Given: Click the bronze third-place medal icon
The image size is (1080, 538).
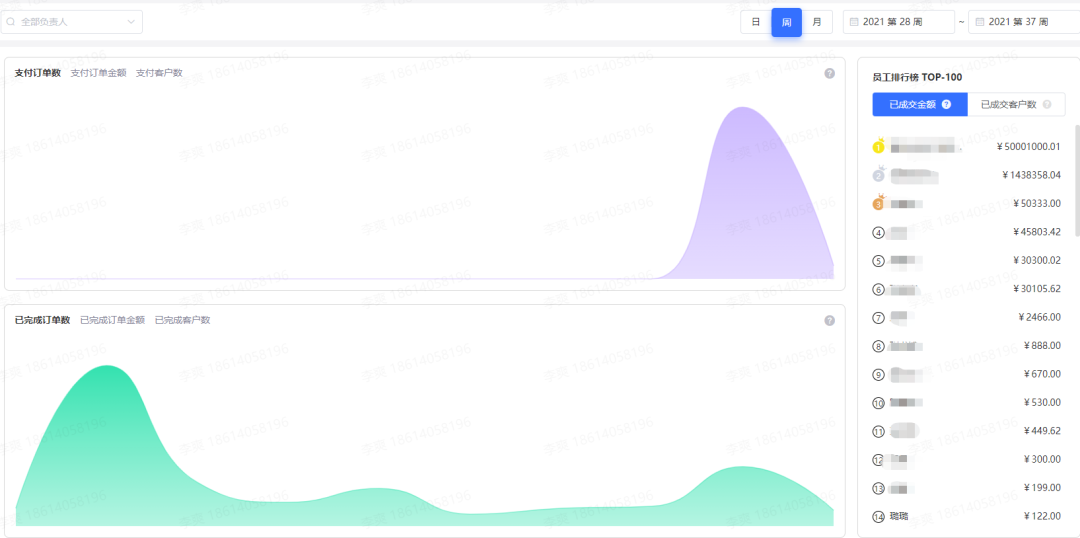Looking at the screenshot, I should click(878, 203).
